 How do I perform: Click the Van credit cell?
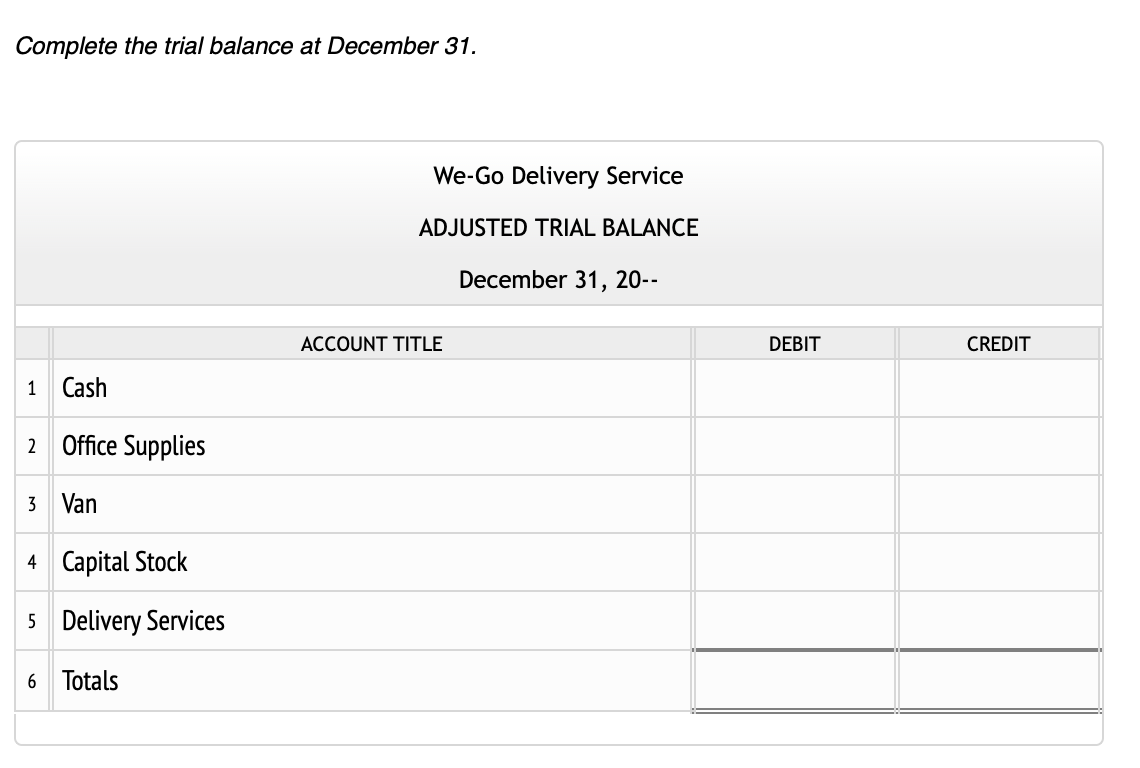pos(998,504)
